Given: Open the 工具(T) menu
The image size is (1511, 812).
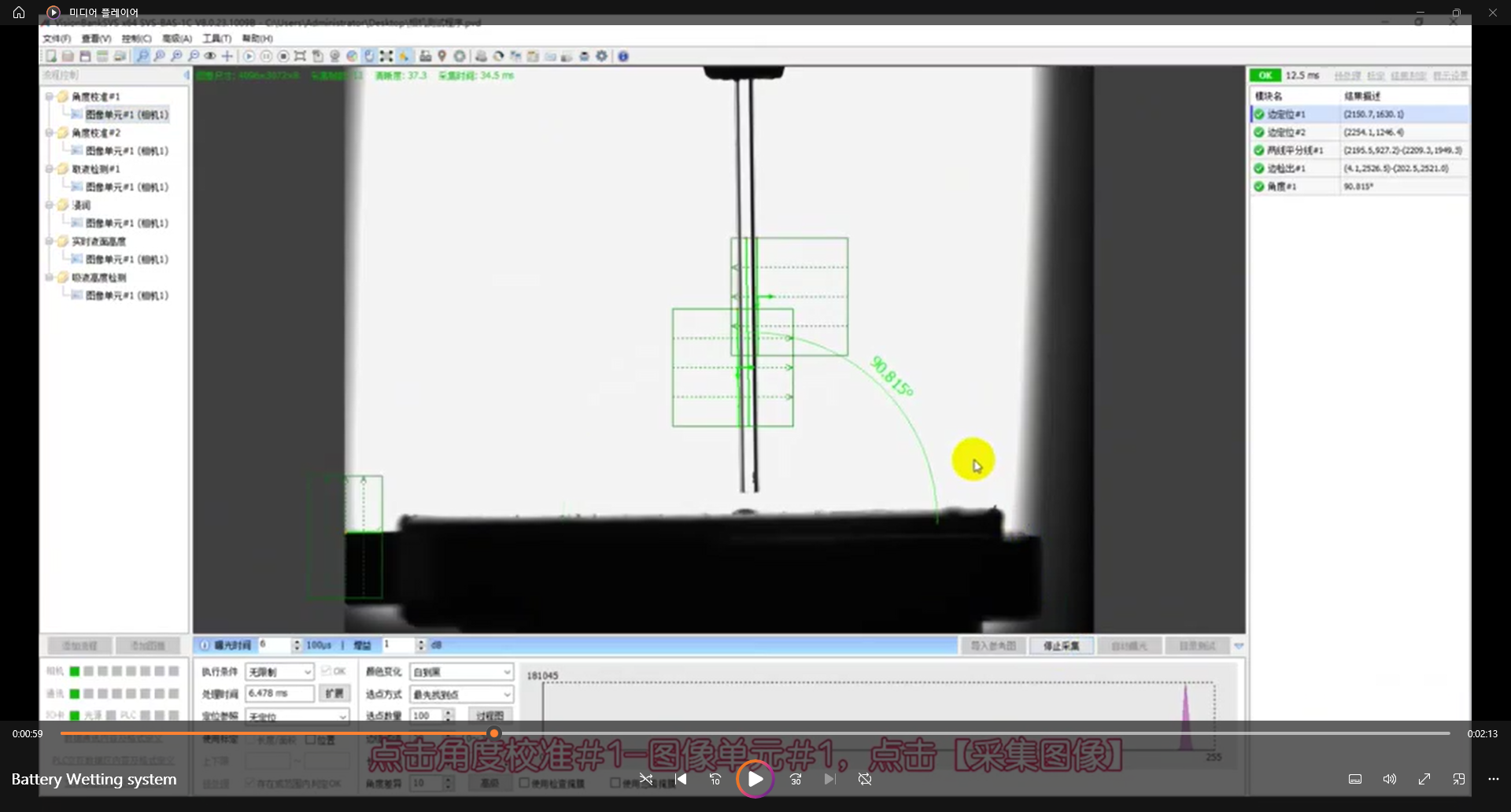Looking at the screenshot, I should 217,39.
